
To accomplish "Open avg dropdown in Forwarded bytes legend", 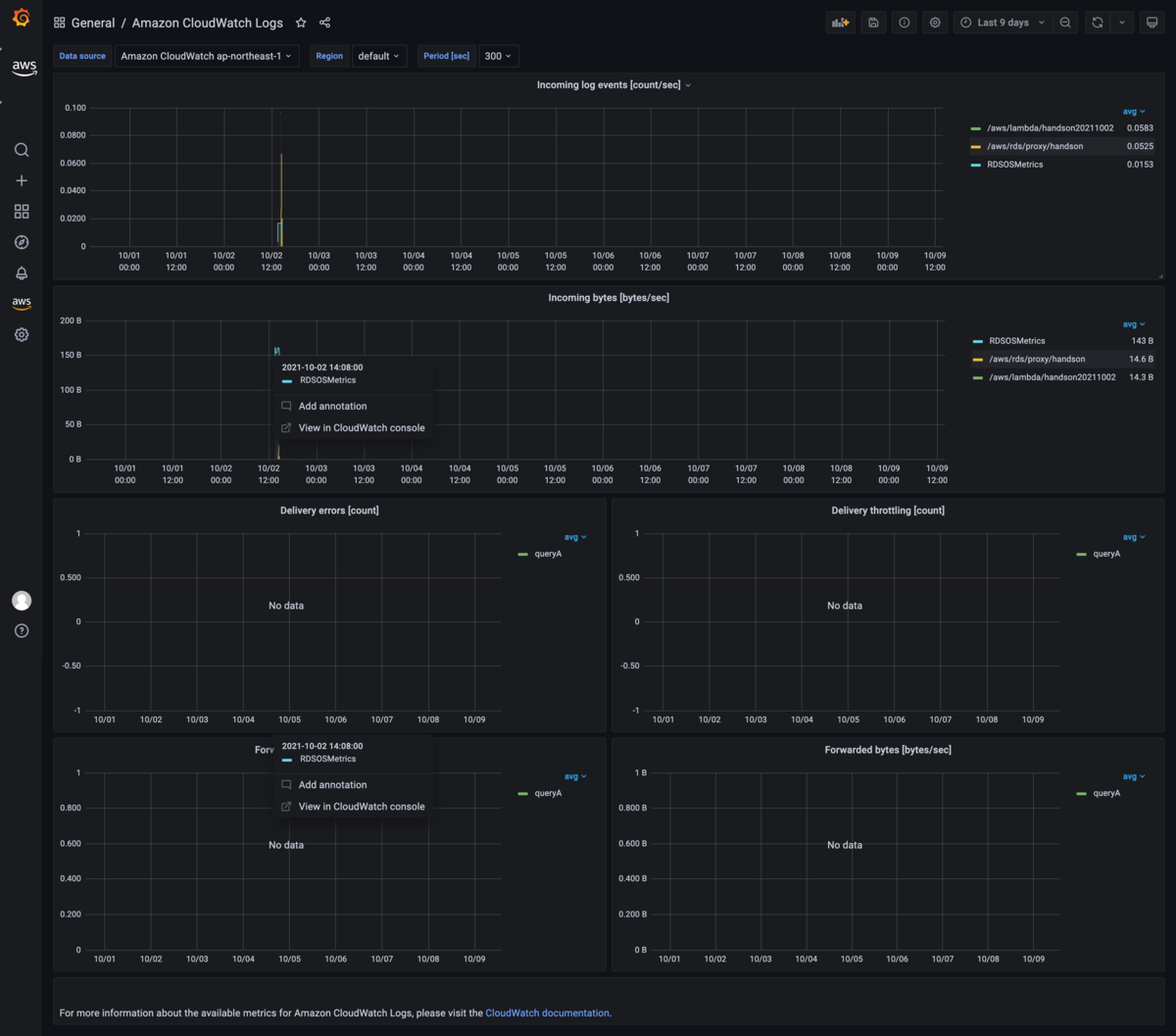I will 1134,776.
